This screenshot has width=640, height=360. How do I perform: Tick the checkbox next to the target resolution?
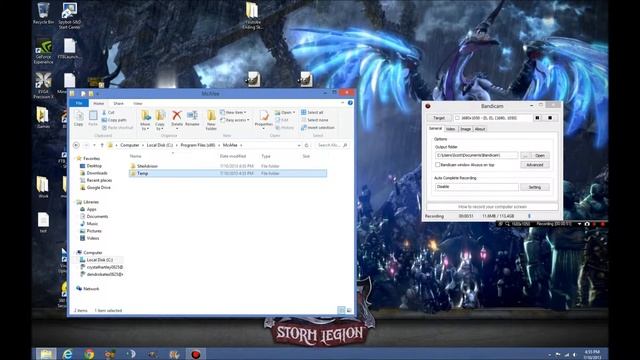458,118
